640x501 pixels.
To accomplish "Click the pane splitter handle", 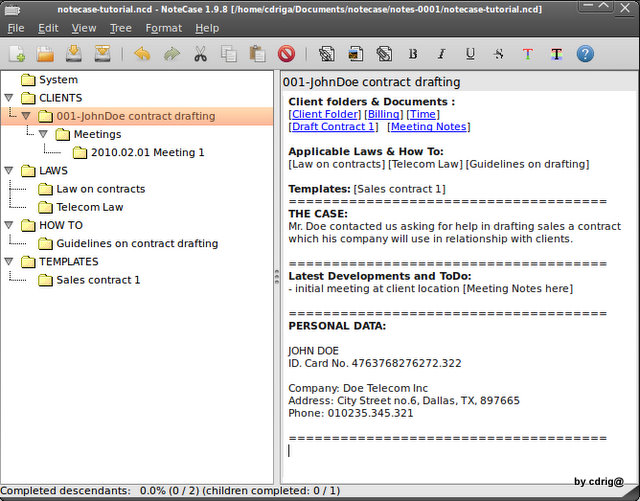I will click(x=277, y=277).
